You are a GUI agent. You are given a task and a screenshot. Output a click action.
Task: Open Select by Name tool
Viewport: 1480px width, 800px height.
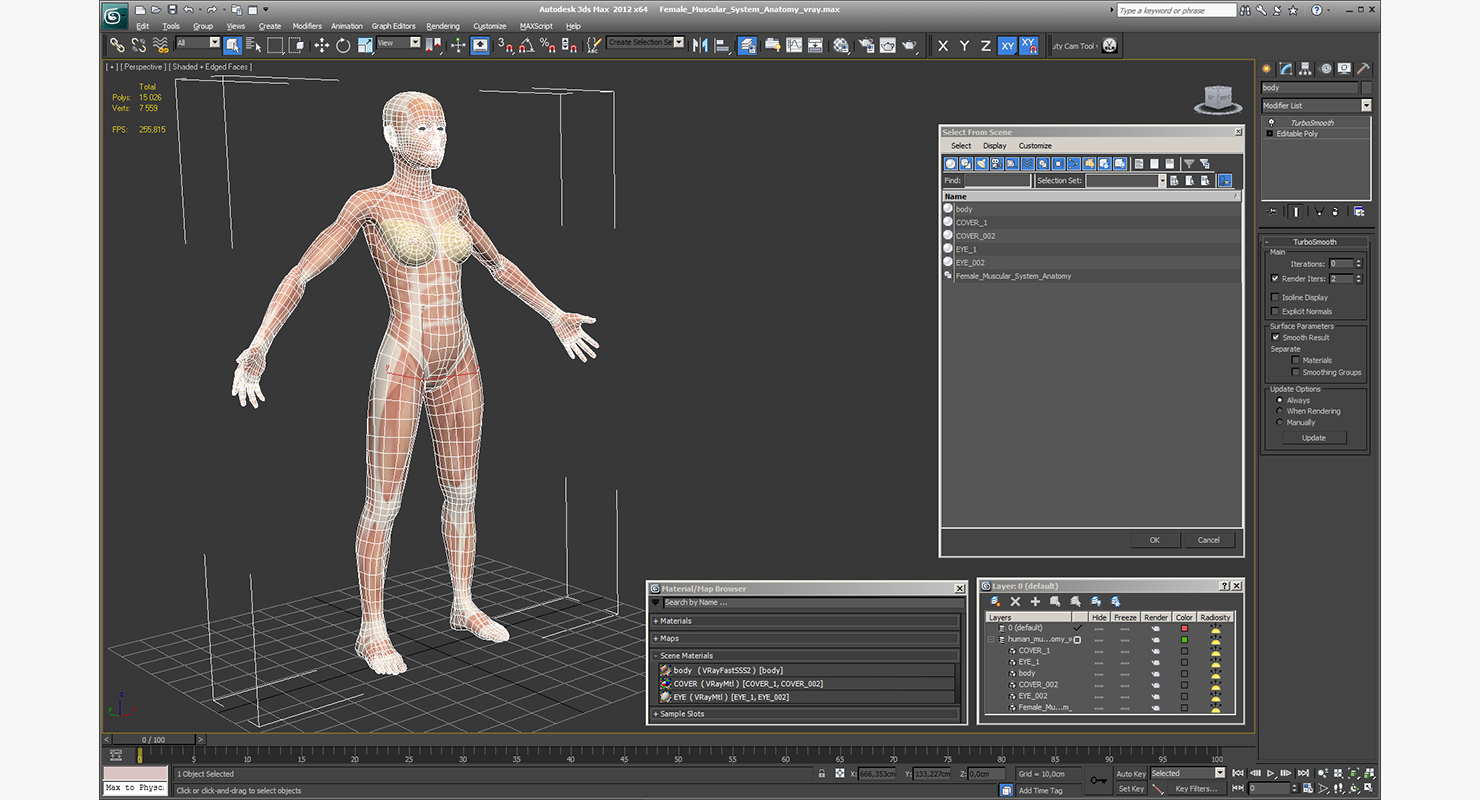click(x=253, y=45)
